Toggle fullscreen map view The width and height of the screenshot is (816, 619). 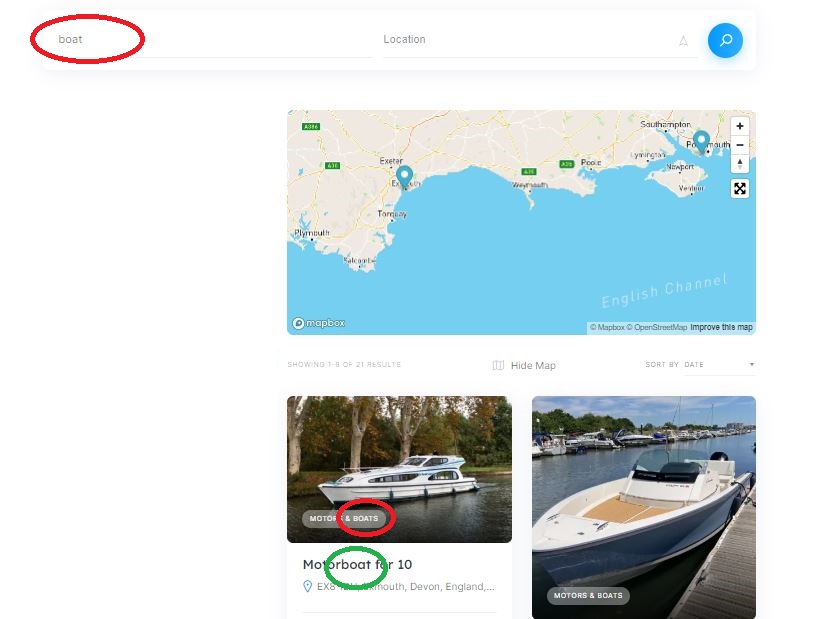tap(740, 188)
